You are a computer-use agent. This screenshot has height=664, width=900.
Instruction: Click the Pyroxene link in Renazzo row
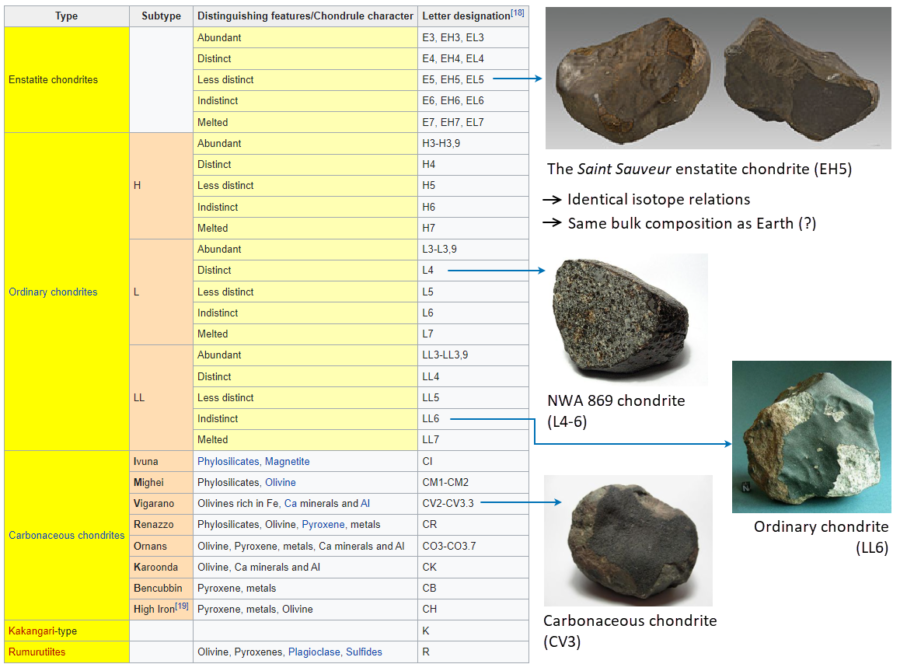point(323,524)
